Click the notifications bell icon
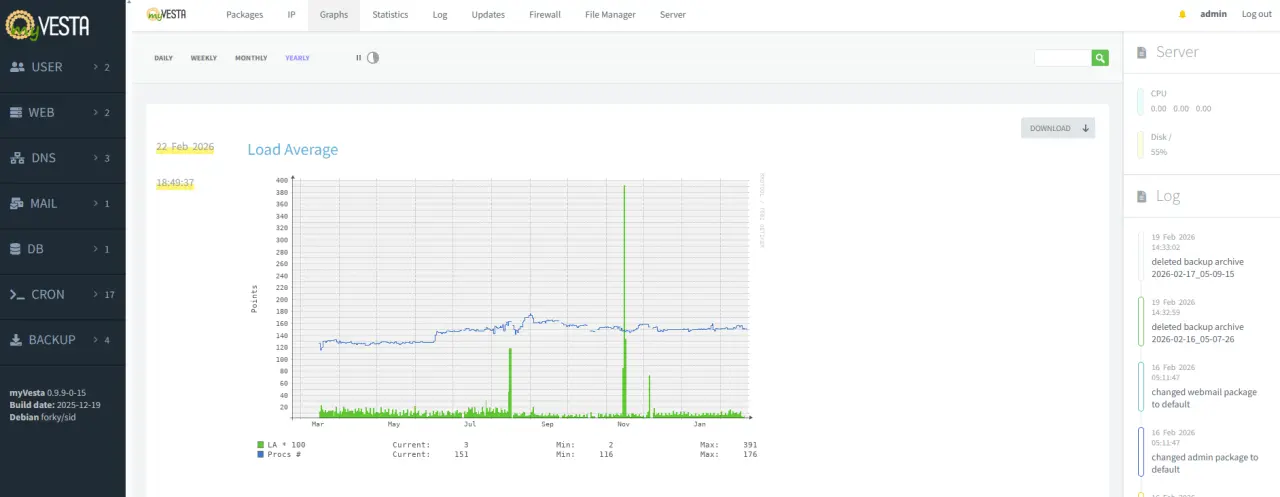 (x=1182, y=14)
